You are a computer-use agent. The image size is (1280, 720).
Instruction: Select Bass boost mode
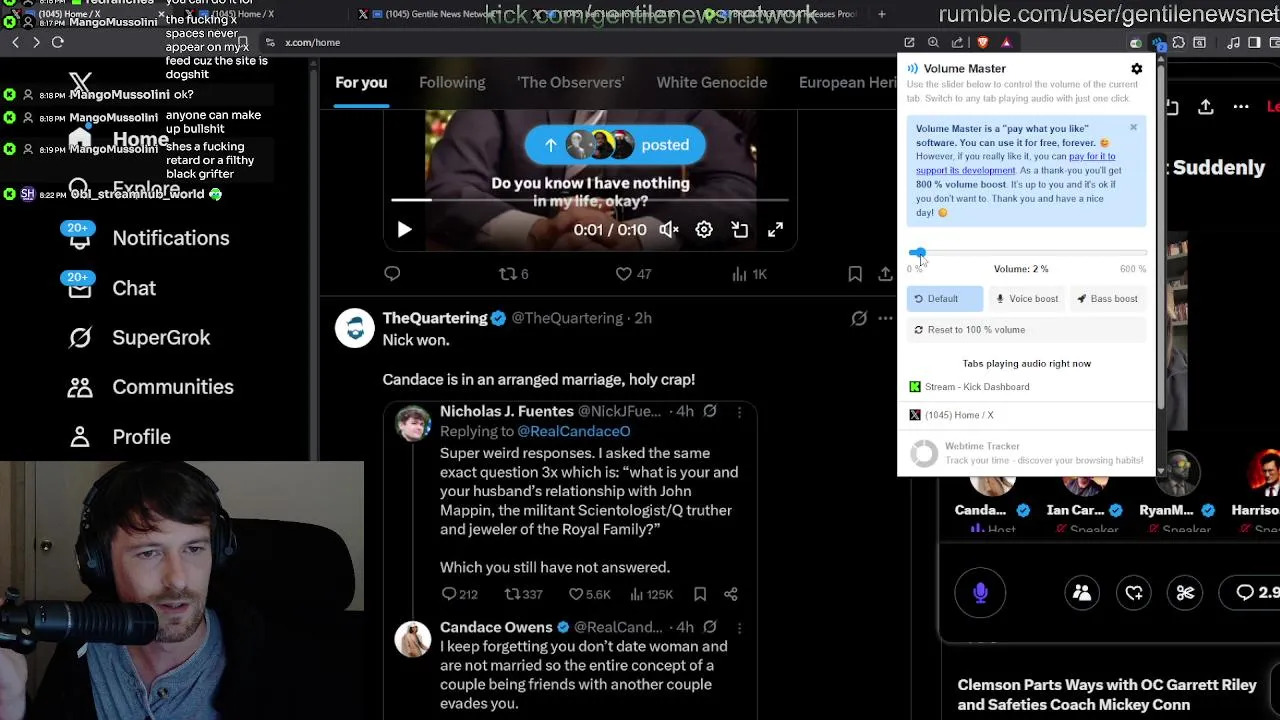coord(1107,299)
